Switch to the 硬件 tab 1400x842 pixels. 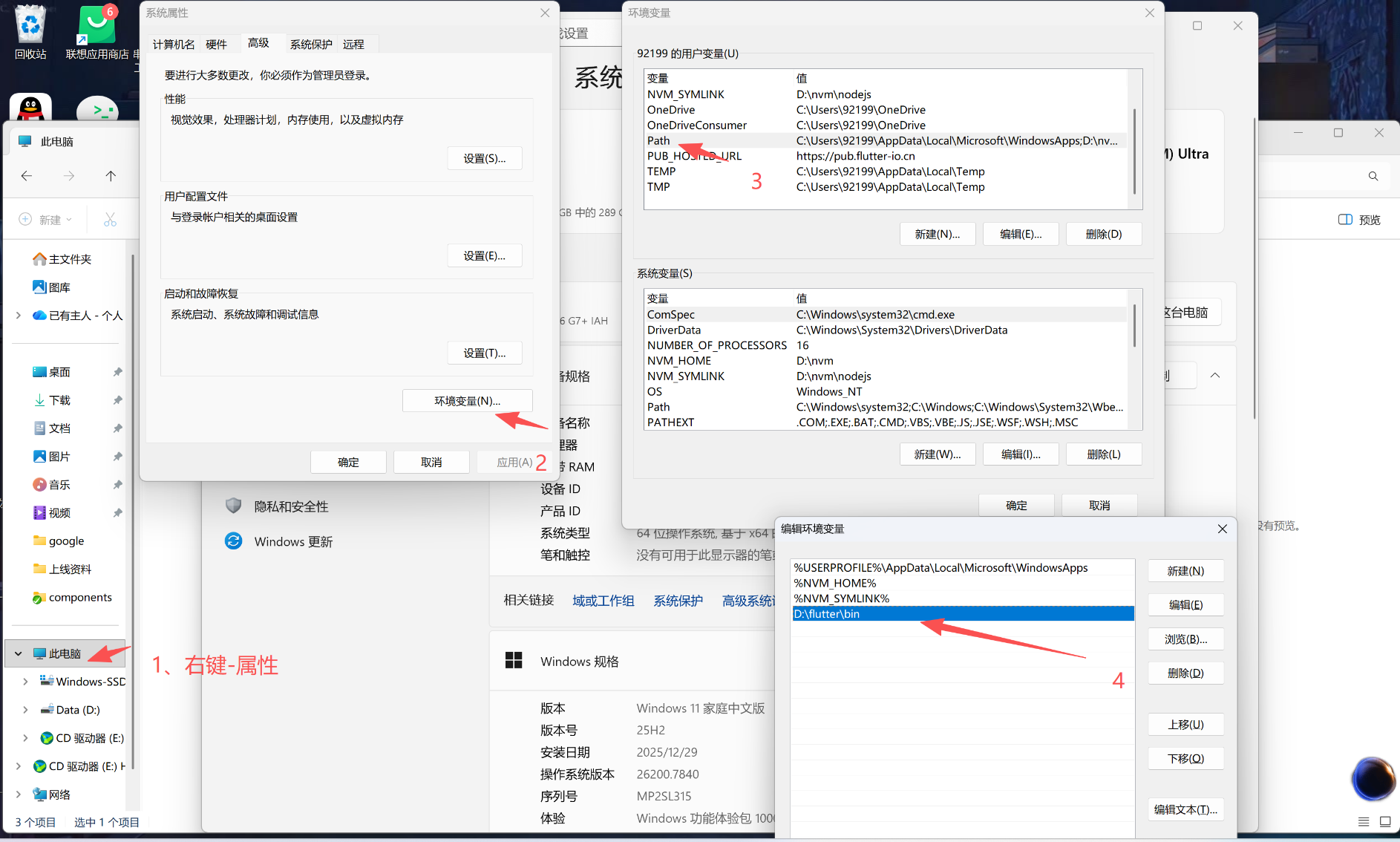tap(216, 45)
